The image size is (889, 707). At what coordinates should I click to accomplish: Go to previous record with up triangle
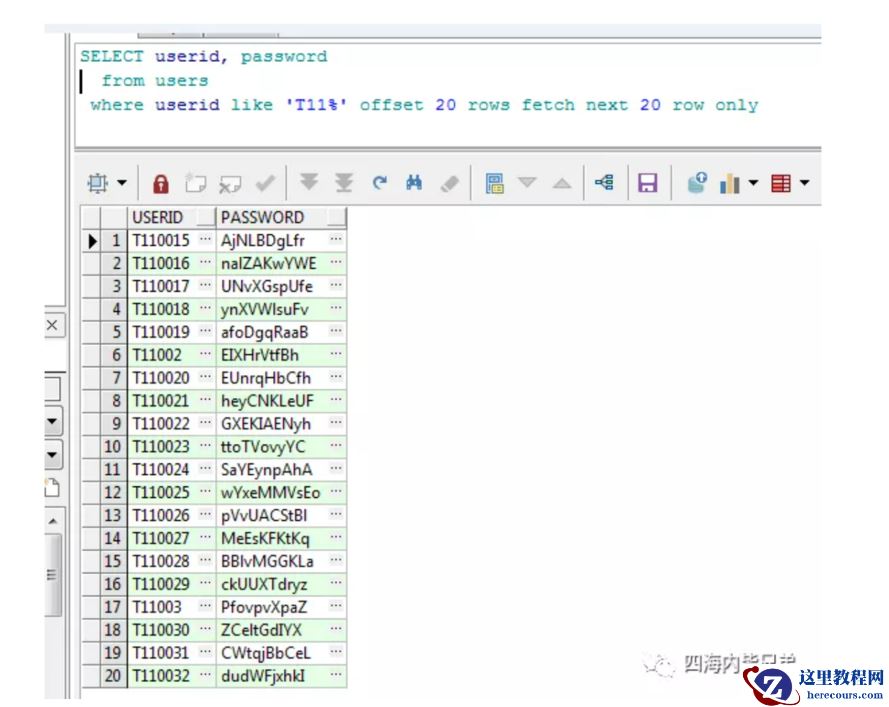pyautogui.click(x=562, y=183)
